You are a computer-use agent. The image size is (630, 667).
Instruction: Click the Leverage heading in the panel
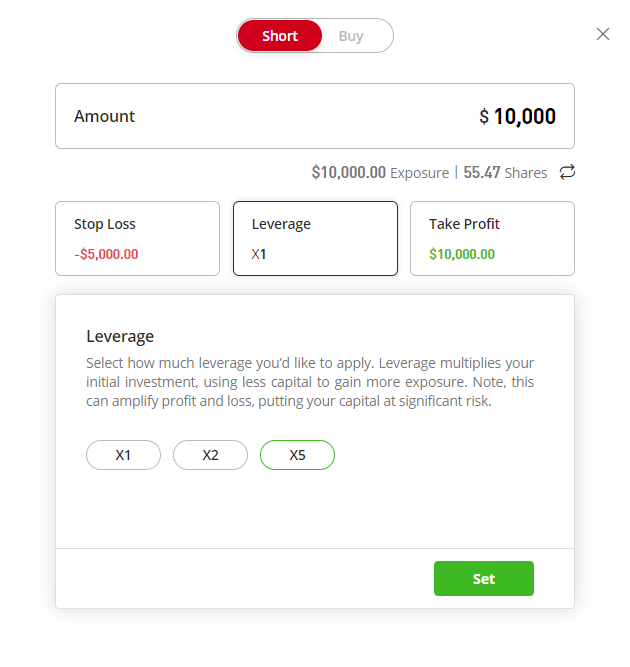click(x=120, y=336)
